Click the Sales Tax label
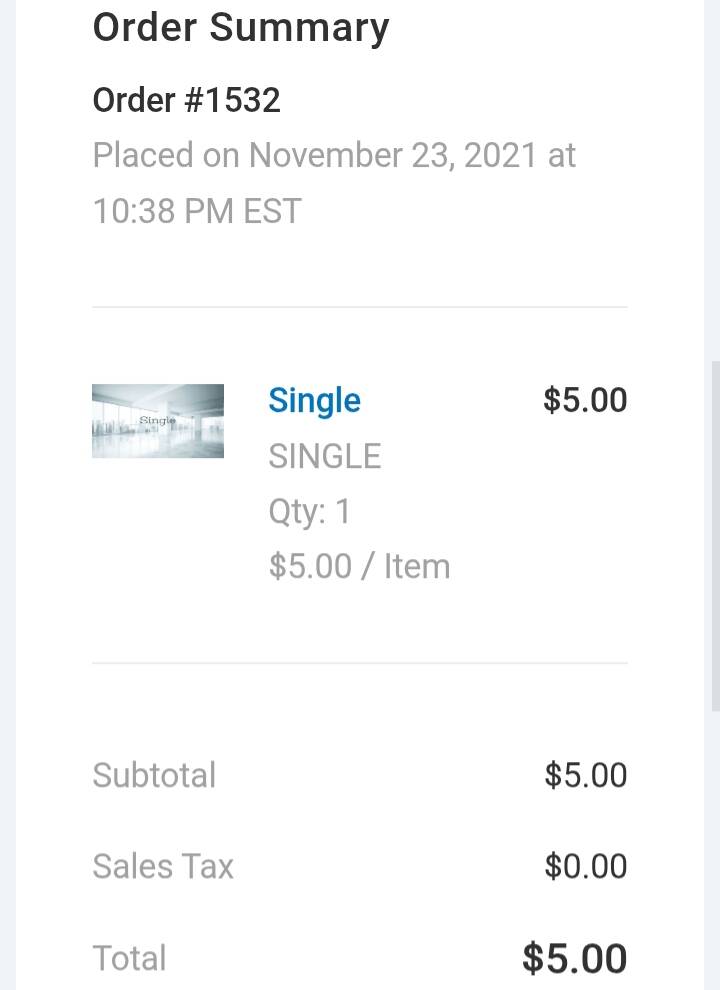This screenshot has height=990, width=720. tap(163, 867)
